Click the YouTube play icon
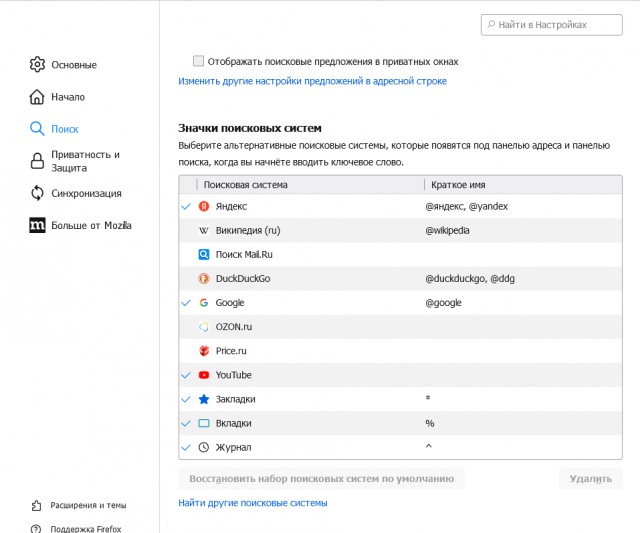The width and height of the screenshot is (640, 533). (x=204, y=375)
